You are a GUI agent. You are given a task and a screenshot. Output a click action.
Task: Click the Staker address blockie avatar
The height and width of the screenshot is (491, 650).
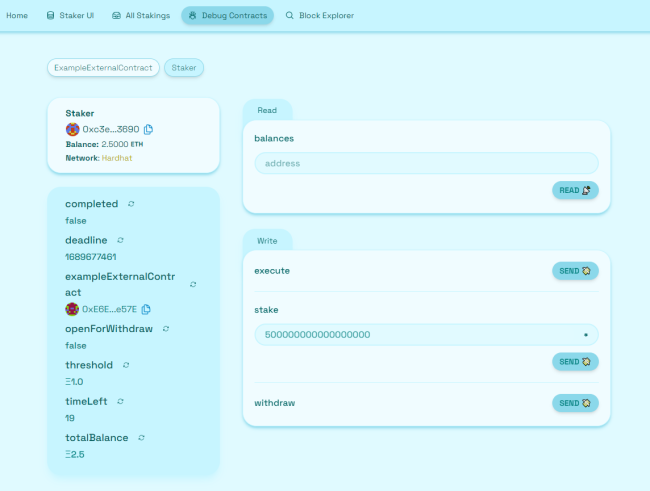coord(73,129)
